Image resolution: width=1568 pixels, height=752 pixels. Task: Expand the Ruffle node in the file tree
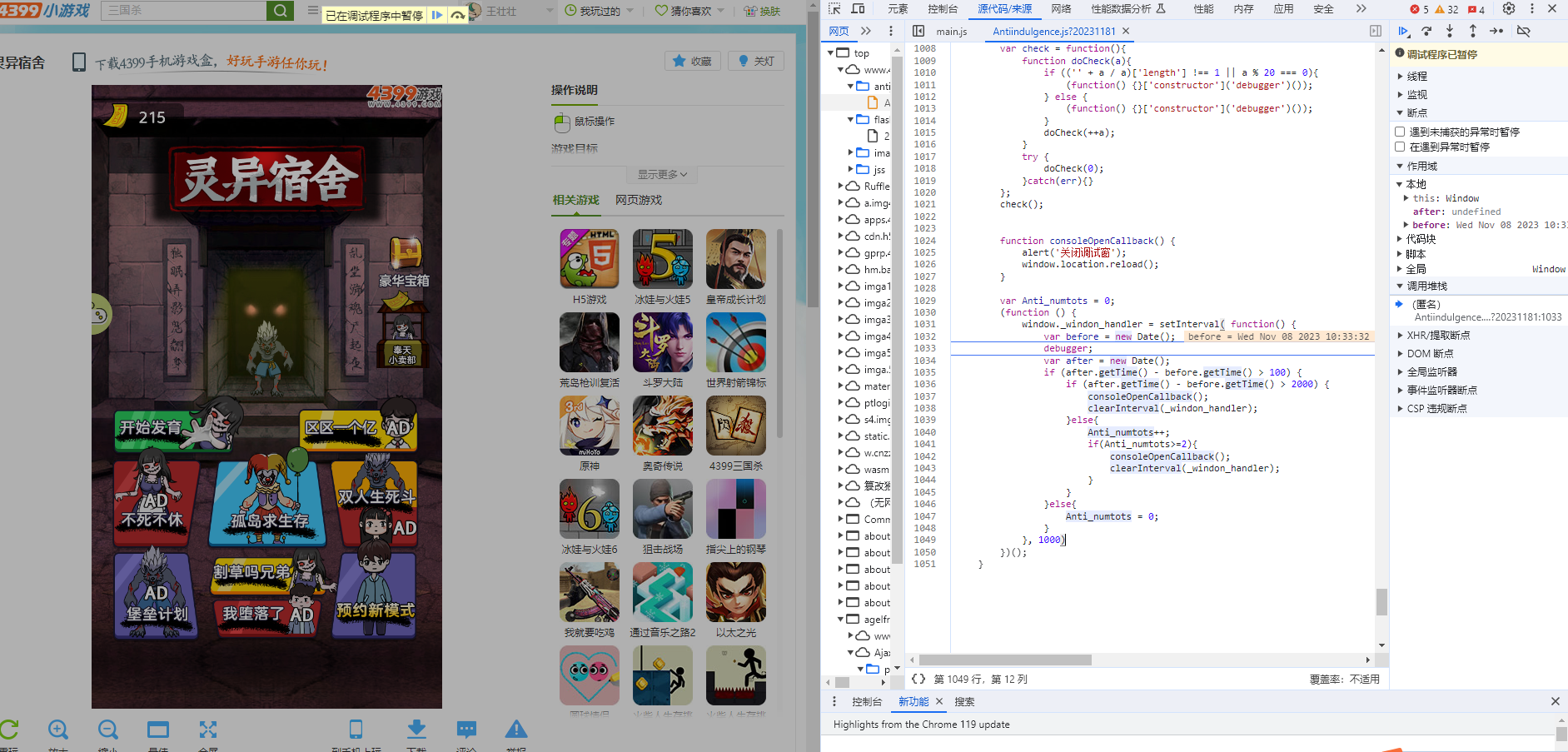click(841, 186)
